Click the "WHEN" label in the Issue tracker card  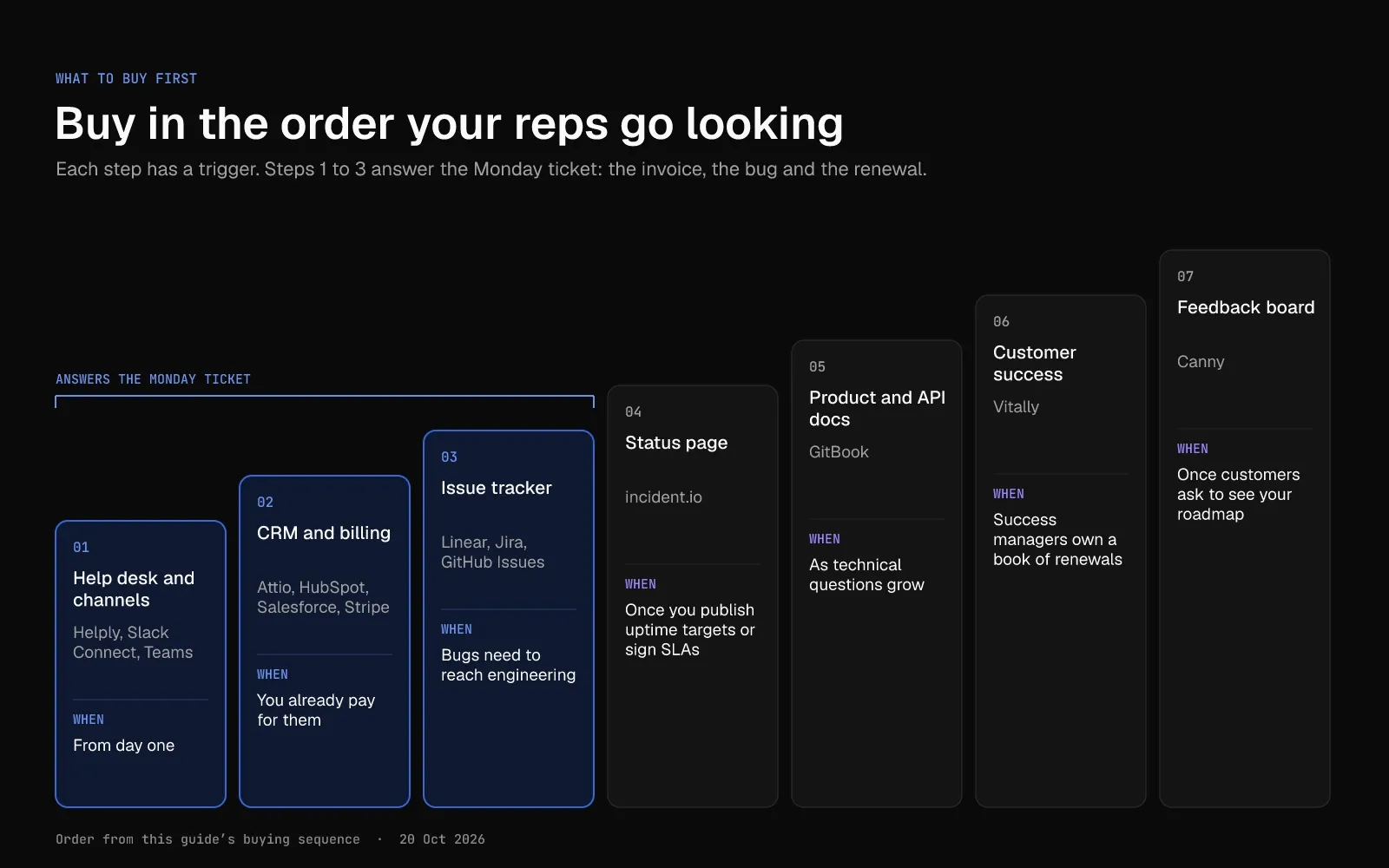pos(457,629)
